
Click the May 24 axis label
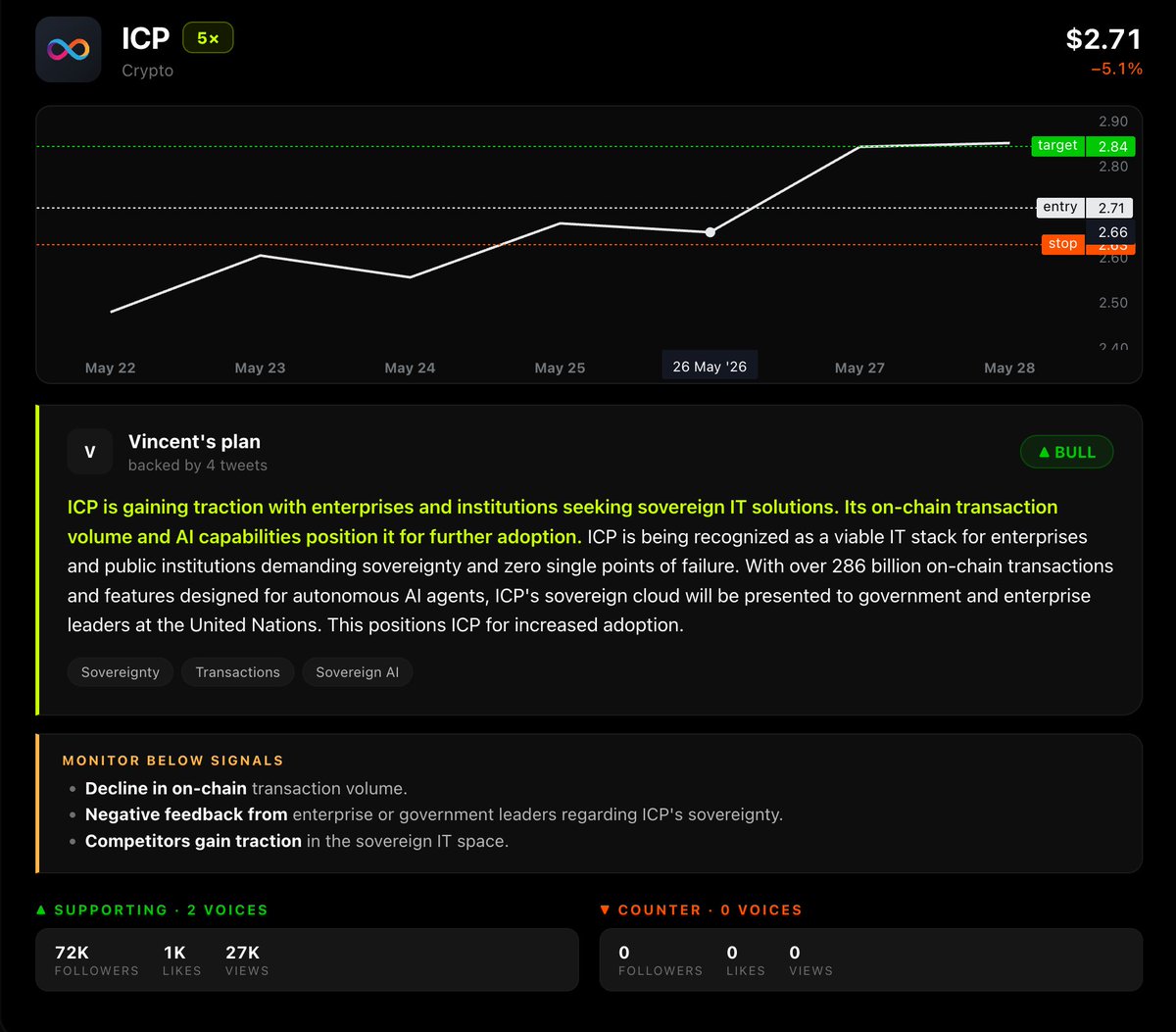click(410, 369)
